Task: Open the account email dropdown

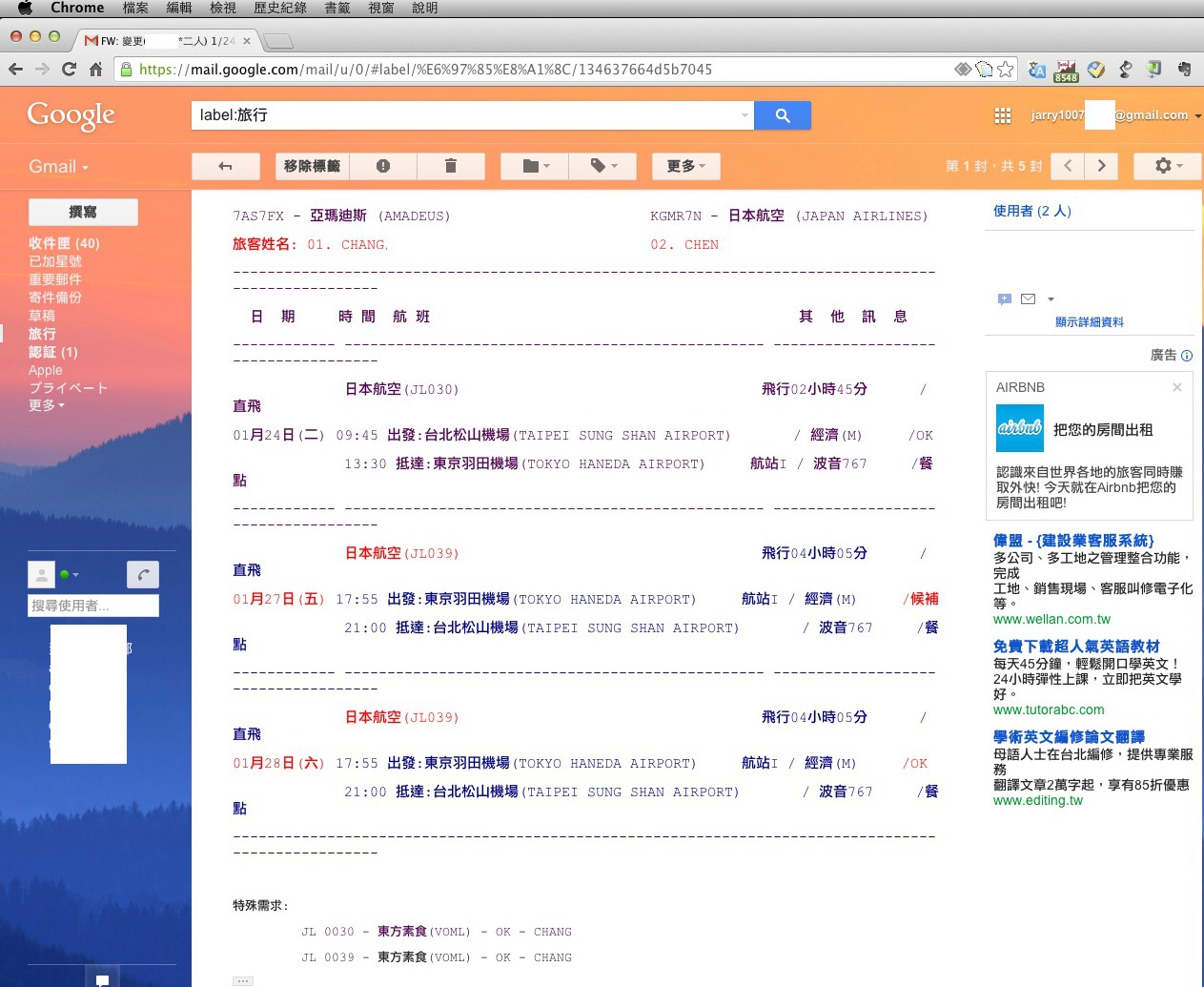Action: pos(1116,115)
